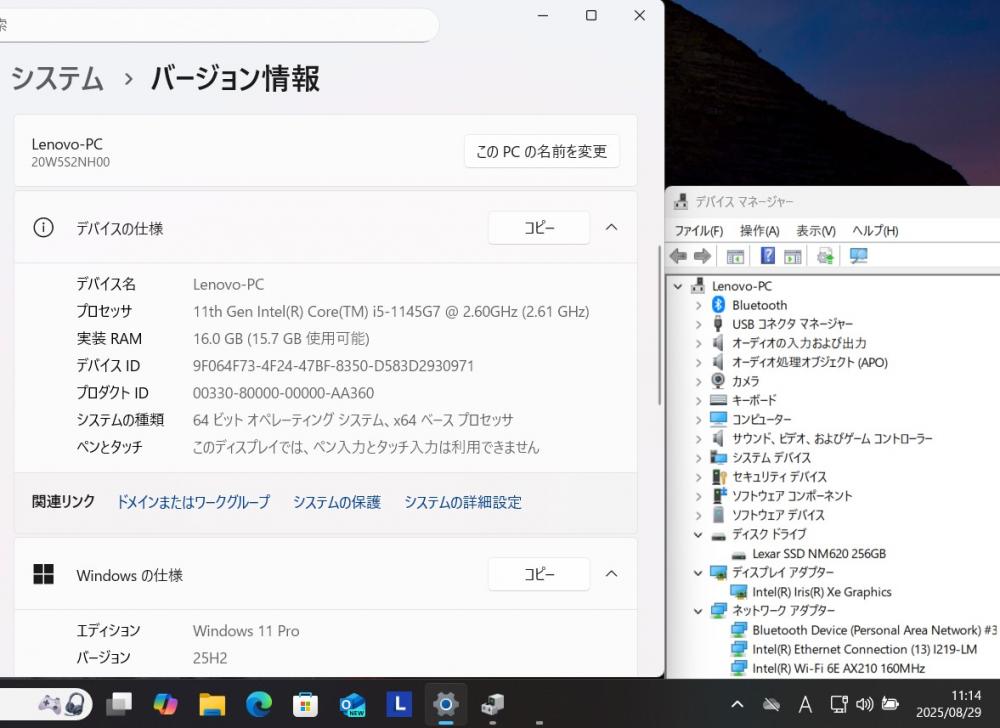
Task: Click the デバイス ID value 9F064F73-4F24-47BF
Action: tap(334, 366)
